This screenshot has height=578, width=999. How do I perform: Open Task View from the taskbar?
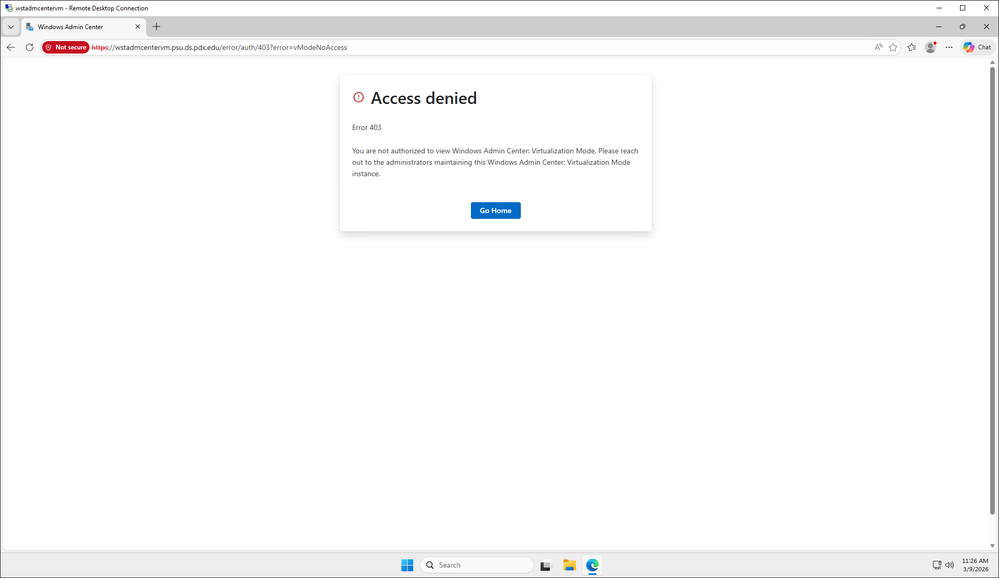click(545, 565)
